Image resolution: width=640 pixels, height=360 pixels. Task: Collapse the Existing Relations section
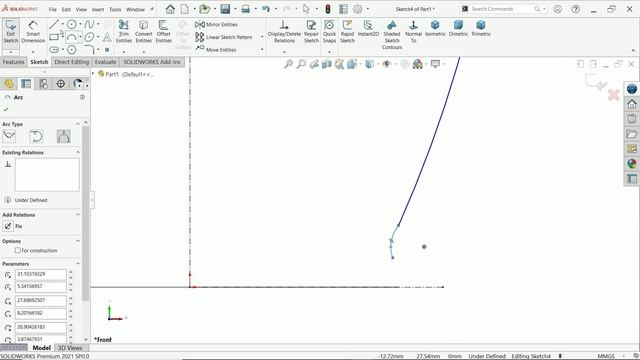pos(78,152)
